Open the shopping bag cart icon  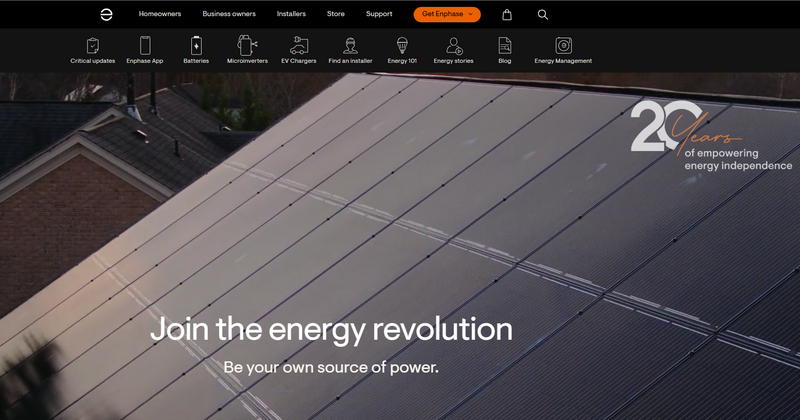tap(507, 15)
